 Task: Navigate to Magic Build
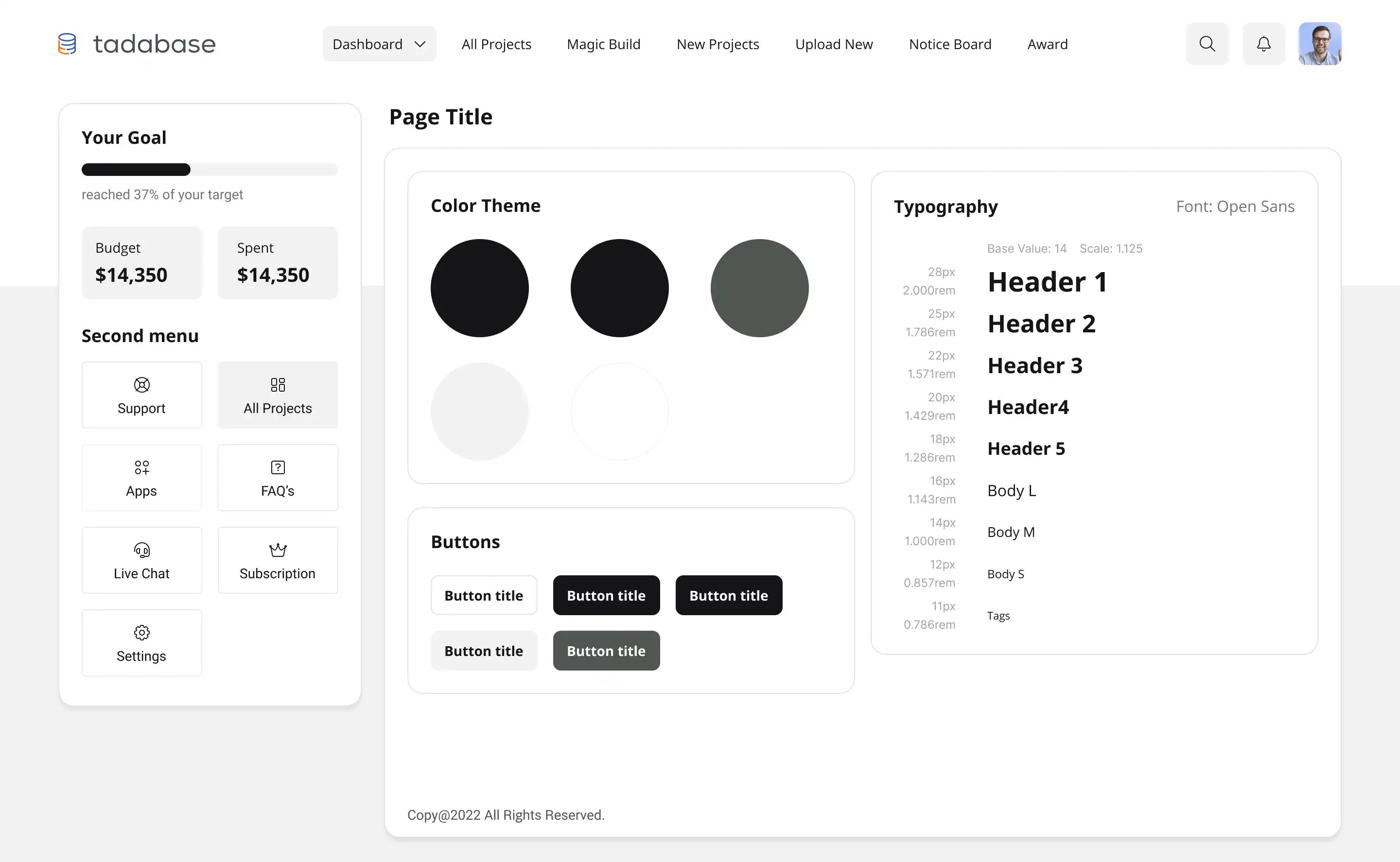[x=603, y=44]
